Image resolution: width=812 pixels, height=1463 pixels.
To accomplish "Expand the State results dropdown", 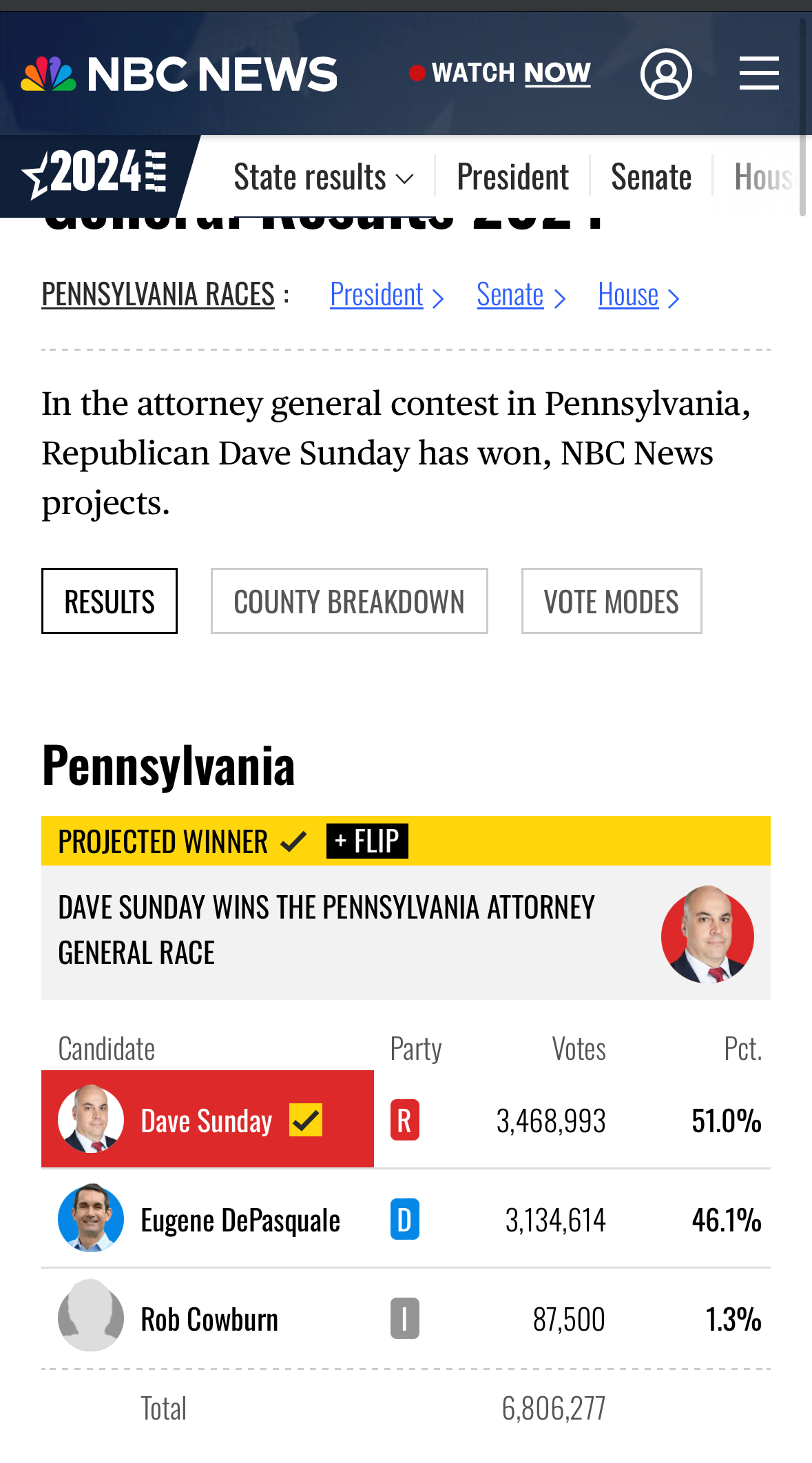I will (323, 177).
